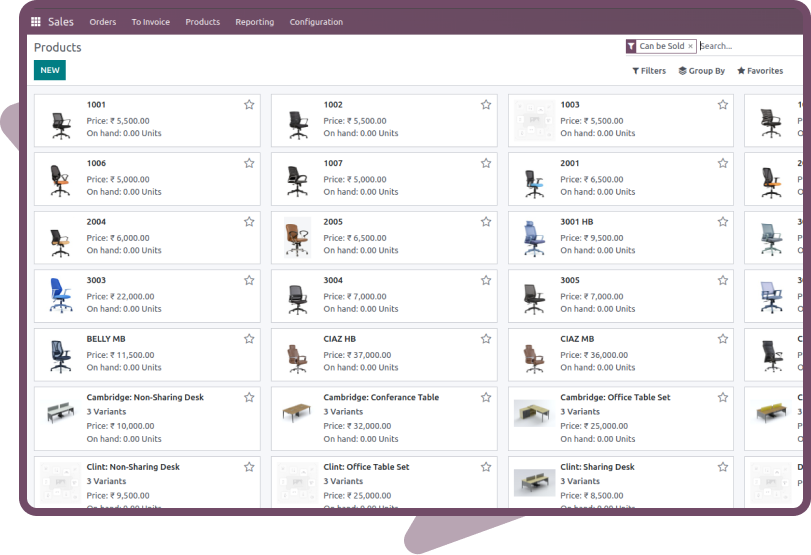Open the Orders menu
The height and width of the screenshot is (555, 811).
point(102,22)
